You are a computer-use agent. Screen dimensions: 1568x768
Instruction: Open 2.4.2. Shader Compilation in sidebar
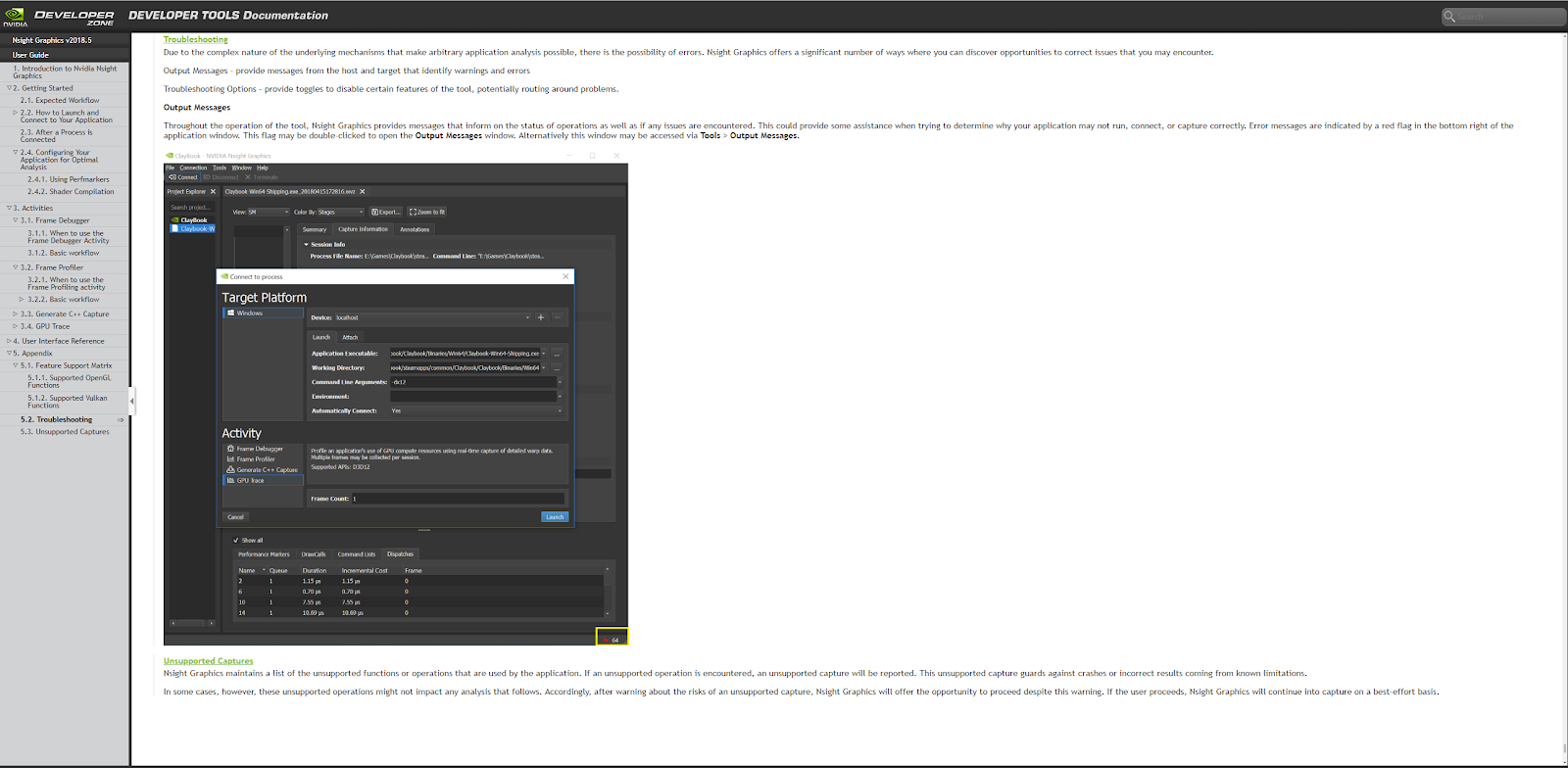pyautogui.click(x=71, y=192)
